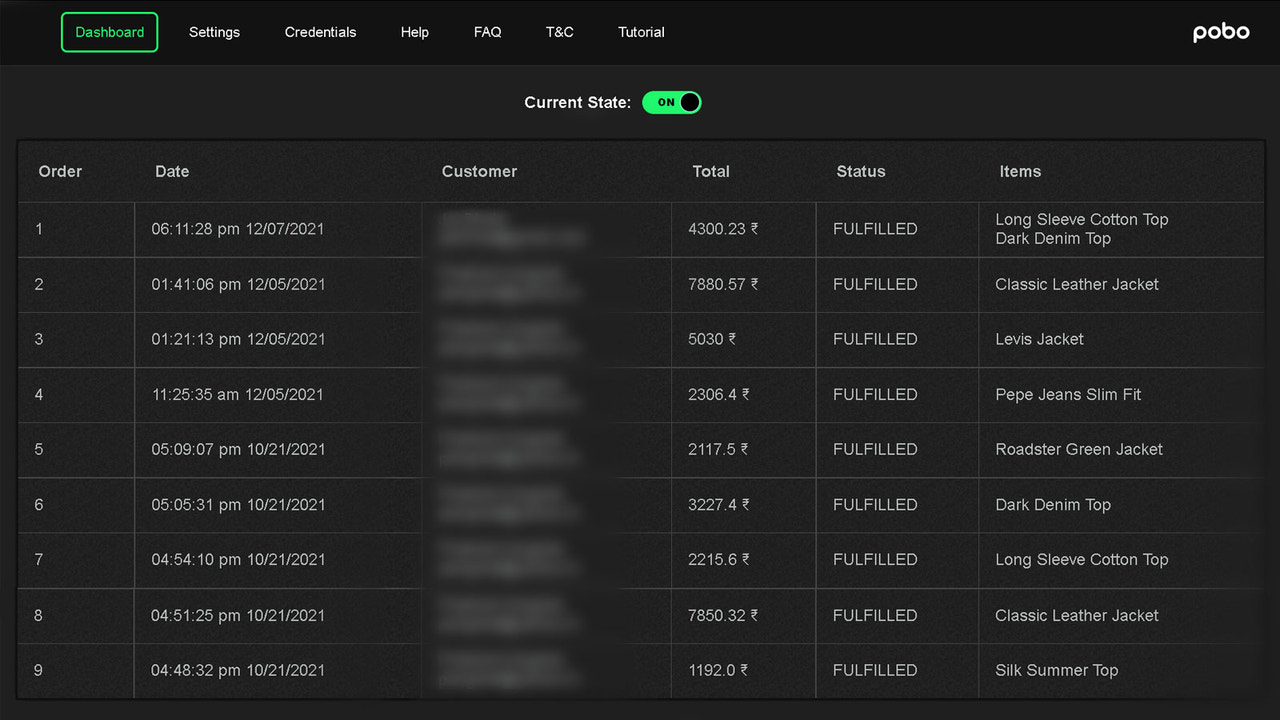This screenshot has height=720, width=1280.
Task: Select the date cell of order 9
Action: (x=240, y=670)
